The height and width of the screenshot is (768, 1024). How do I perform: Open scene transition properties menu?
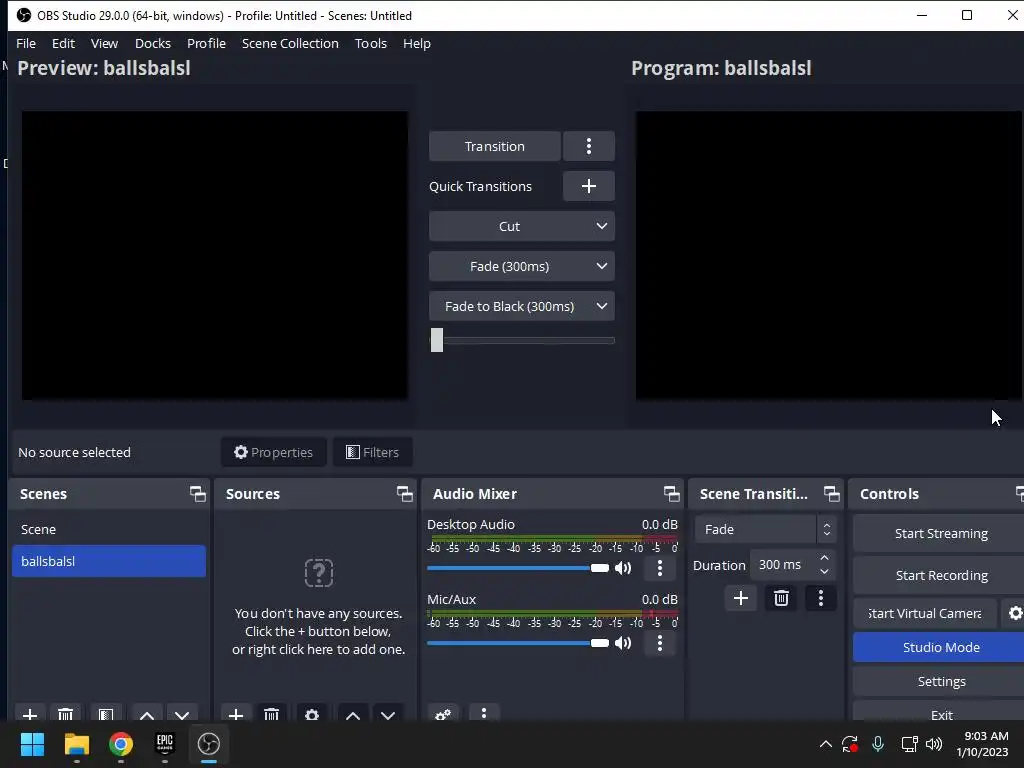pyautogui.click(x=821, y=598)
